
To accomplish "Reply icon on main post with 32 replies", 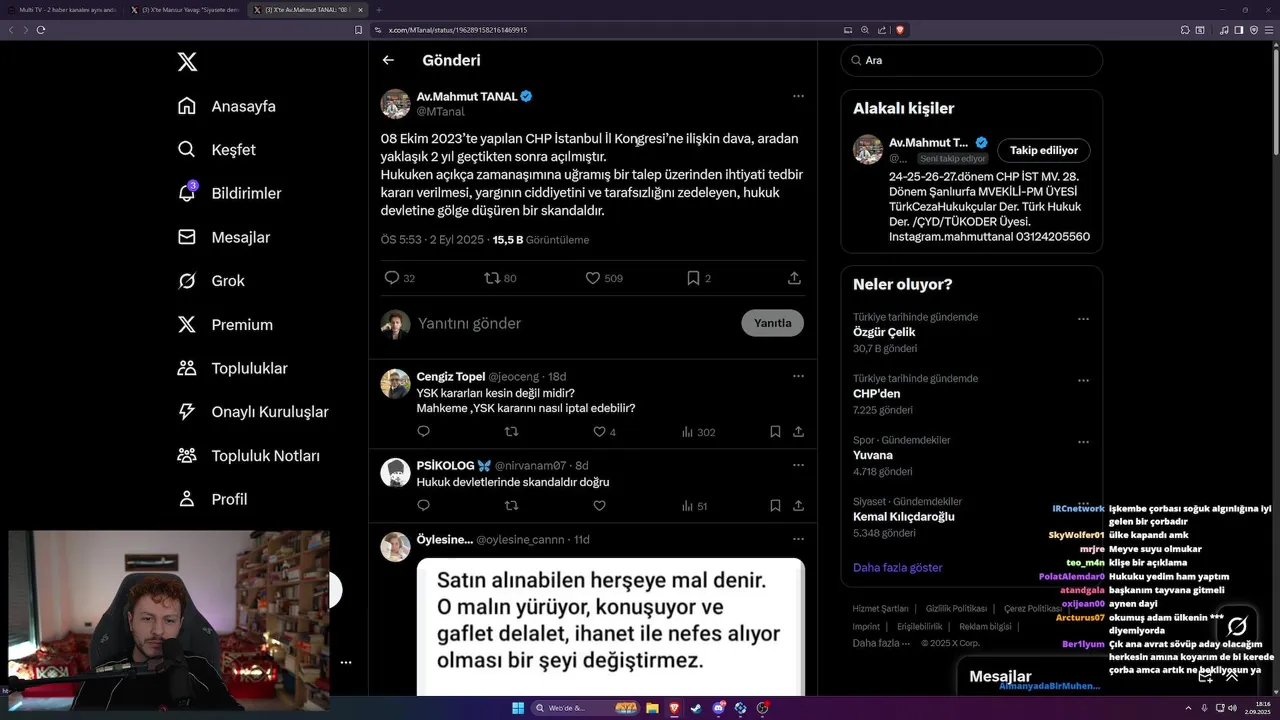I will 392,278.
